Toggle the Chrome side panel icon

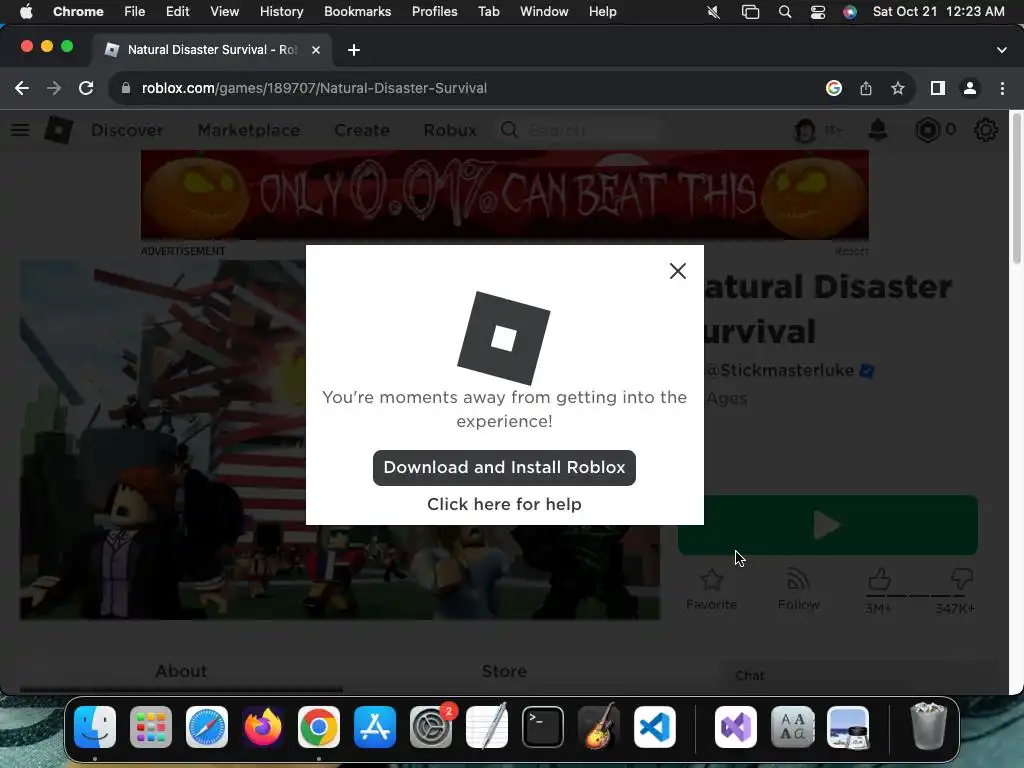[x=938, y=88]
